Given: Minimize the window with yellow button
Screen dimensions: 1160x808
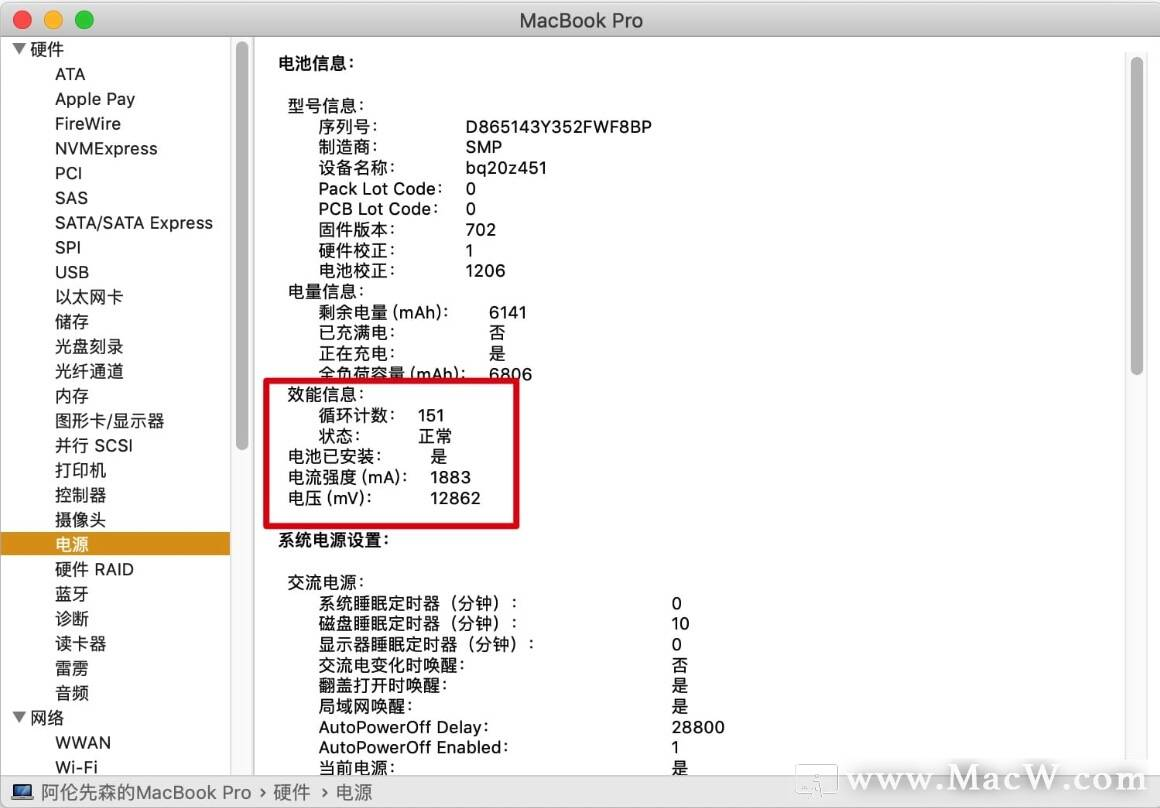Looking at the screenshot, I should click(53, 20).
